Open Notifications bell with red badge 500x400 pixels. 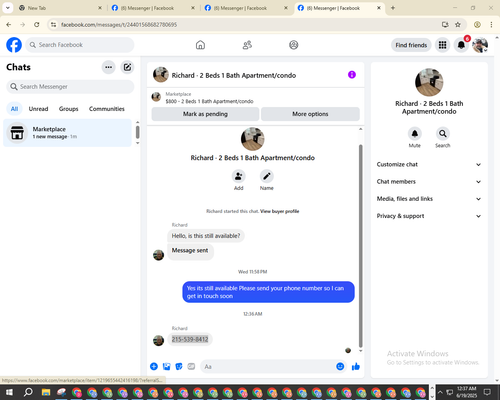[461, 45]
